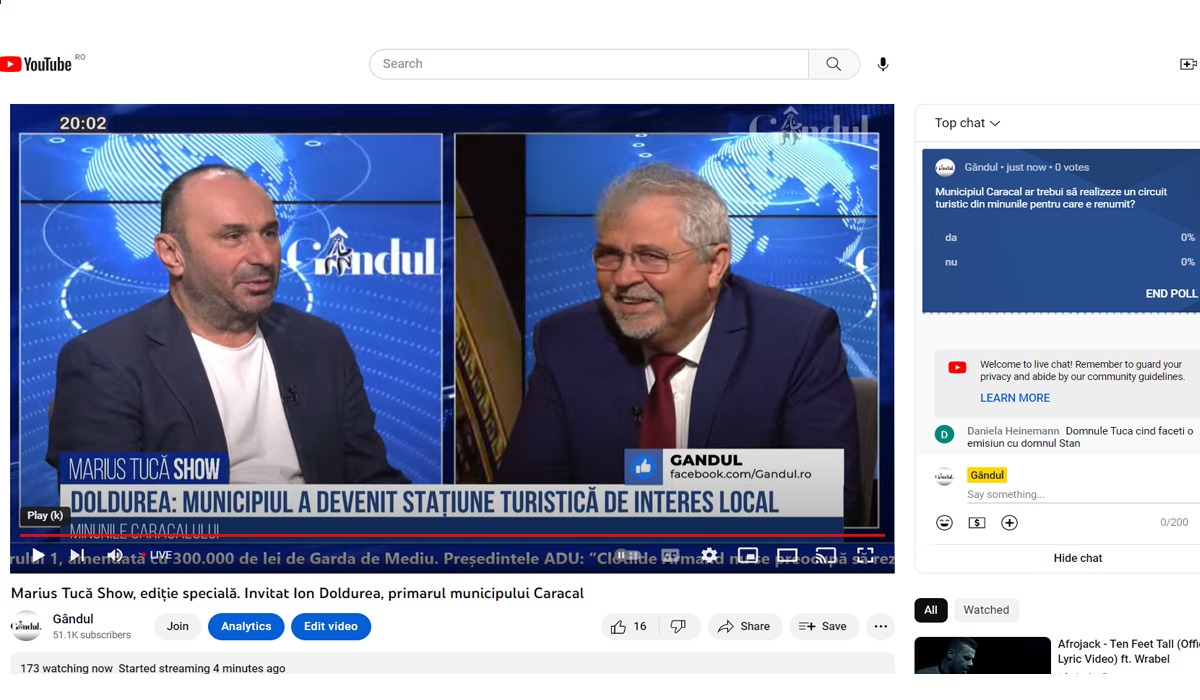Go to the YouTube home logo
This screenshot has width=1200, height=700.
click(36, 64)
